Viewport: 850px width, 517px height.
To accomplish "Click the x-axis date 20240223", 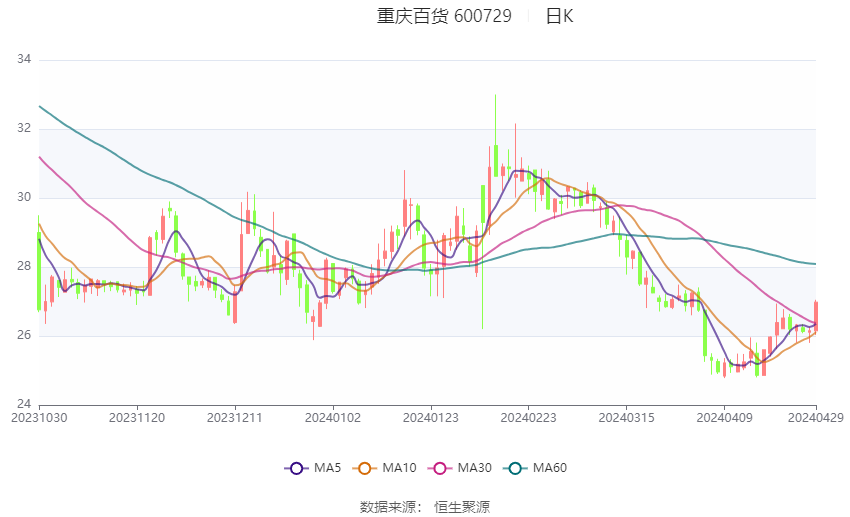I will [x=529, y=418].
